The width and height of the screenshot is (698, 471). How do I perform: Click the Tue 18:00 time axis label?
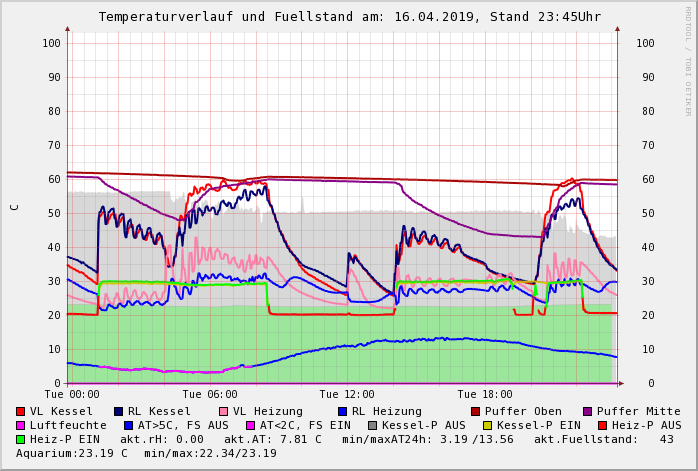point(485,394)
